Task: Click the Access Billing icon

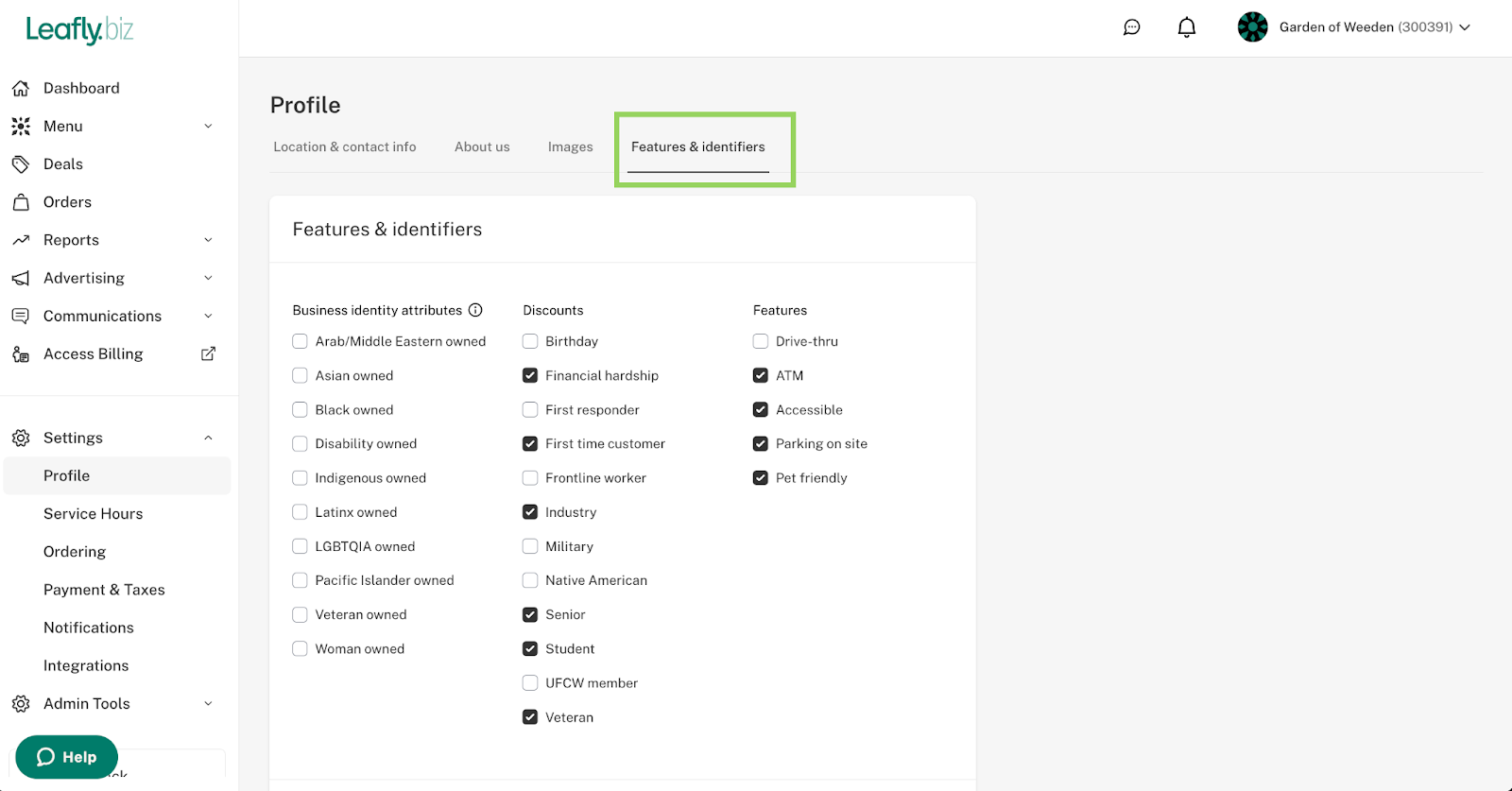Action: (21, 353)
